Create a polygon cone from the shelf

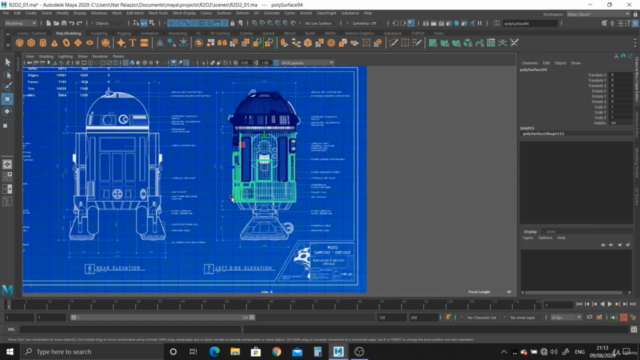coord(54,43)
